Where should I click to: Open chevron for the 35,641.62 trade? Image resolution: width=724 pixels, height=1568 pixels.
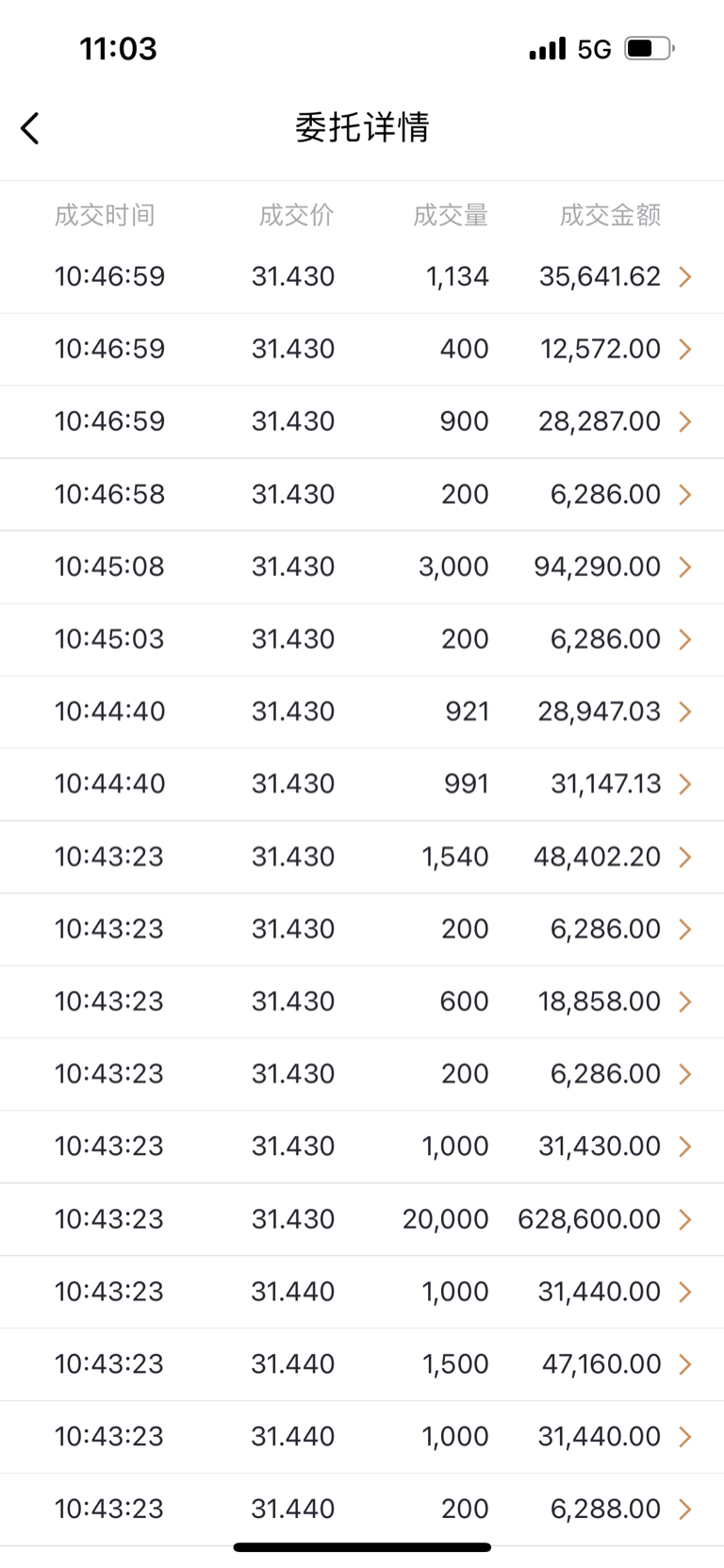point(685,276)
